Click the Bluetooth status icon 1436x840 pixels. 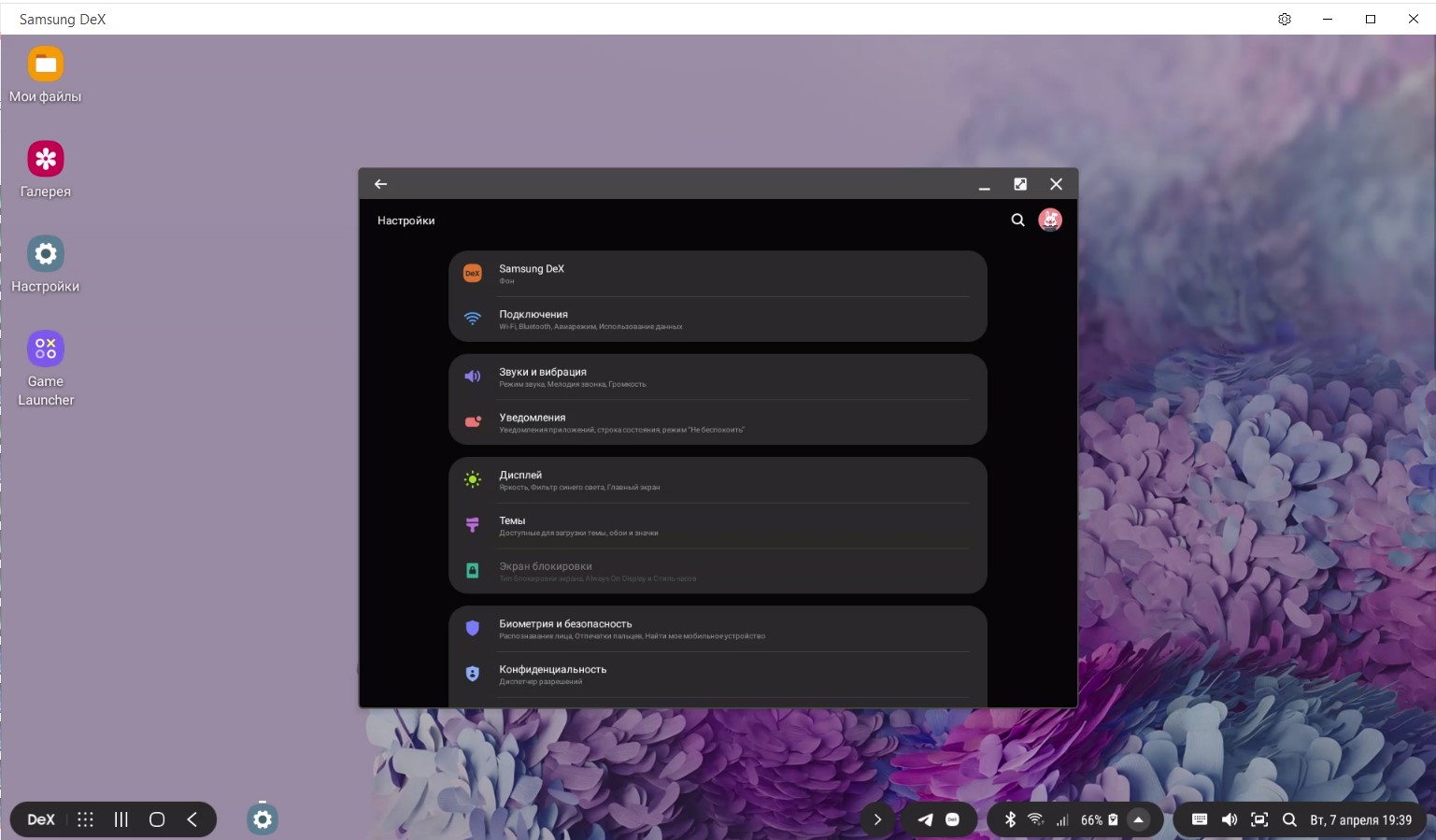(x=1010, y=819)
